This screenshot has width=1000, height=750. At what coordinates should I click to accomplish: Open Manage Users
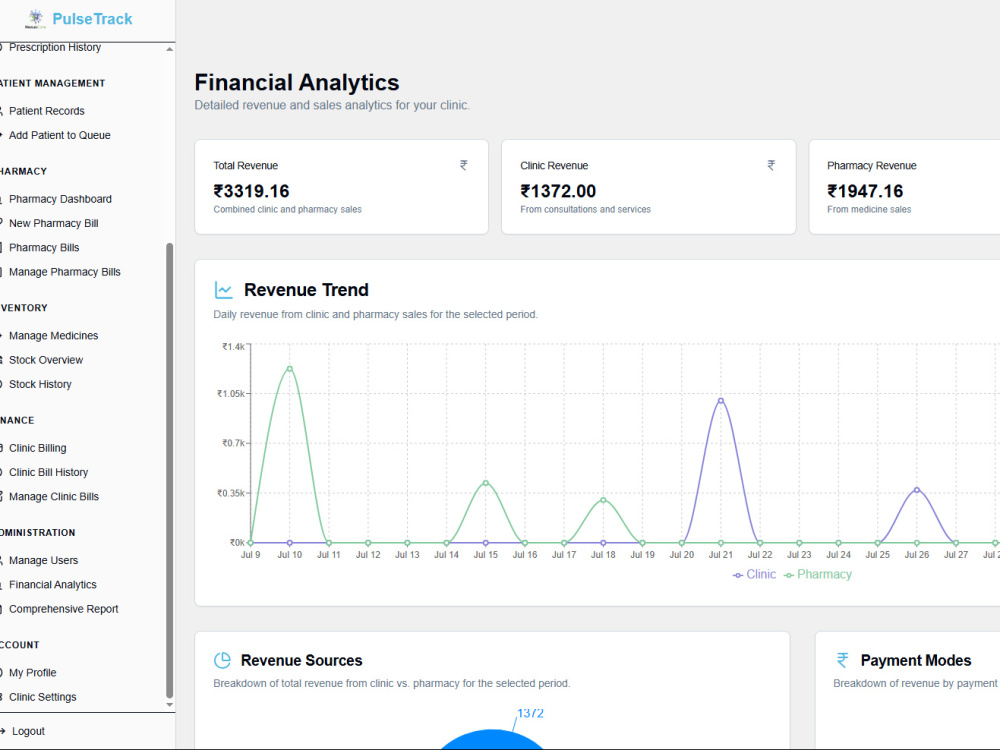coord(43,560)
